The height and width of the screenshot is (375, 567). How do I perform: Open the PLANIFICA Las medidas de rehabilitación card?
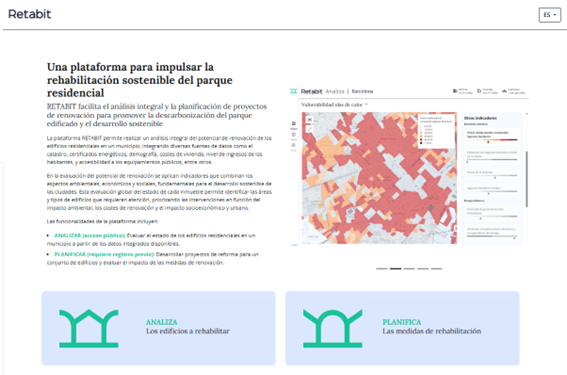click(402, 328)
